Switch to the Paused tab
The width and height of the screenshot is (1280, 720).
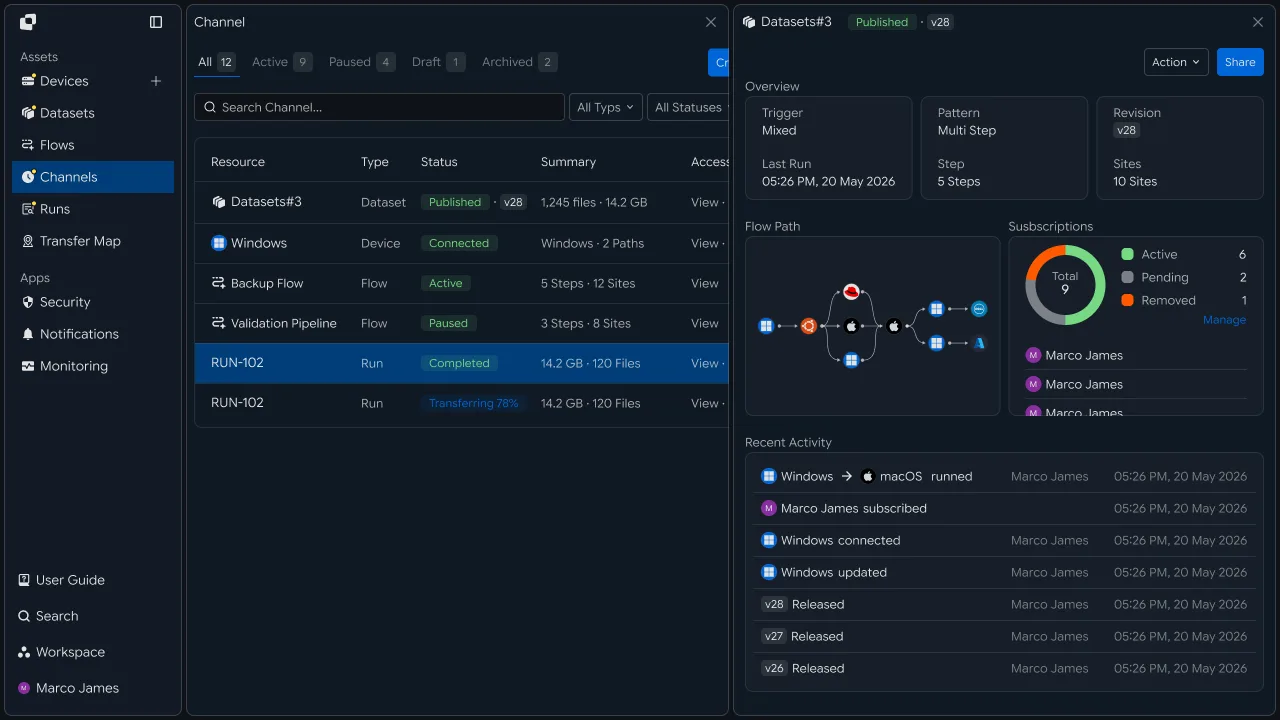coord(362,62)
